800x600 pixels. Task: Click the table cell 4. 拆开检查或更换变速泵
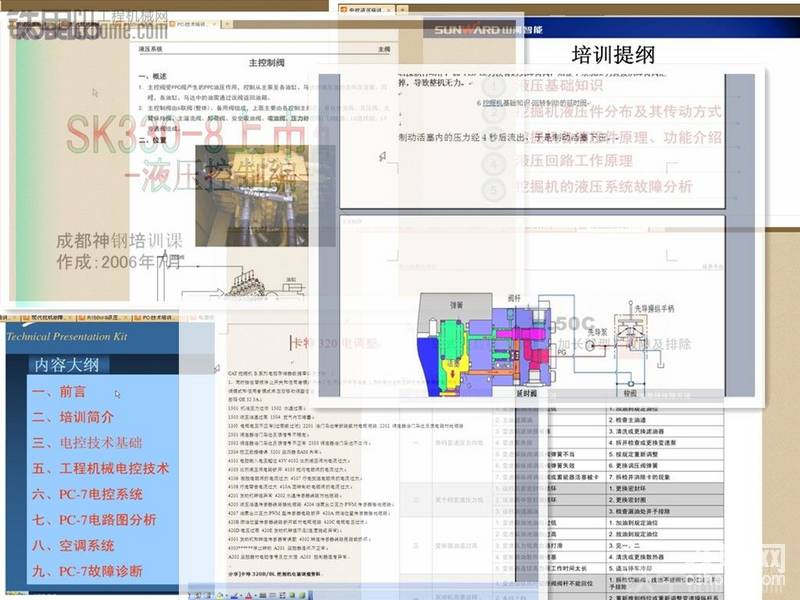point(666,443)
